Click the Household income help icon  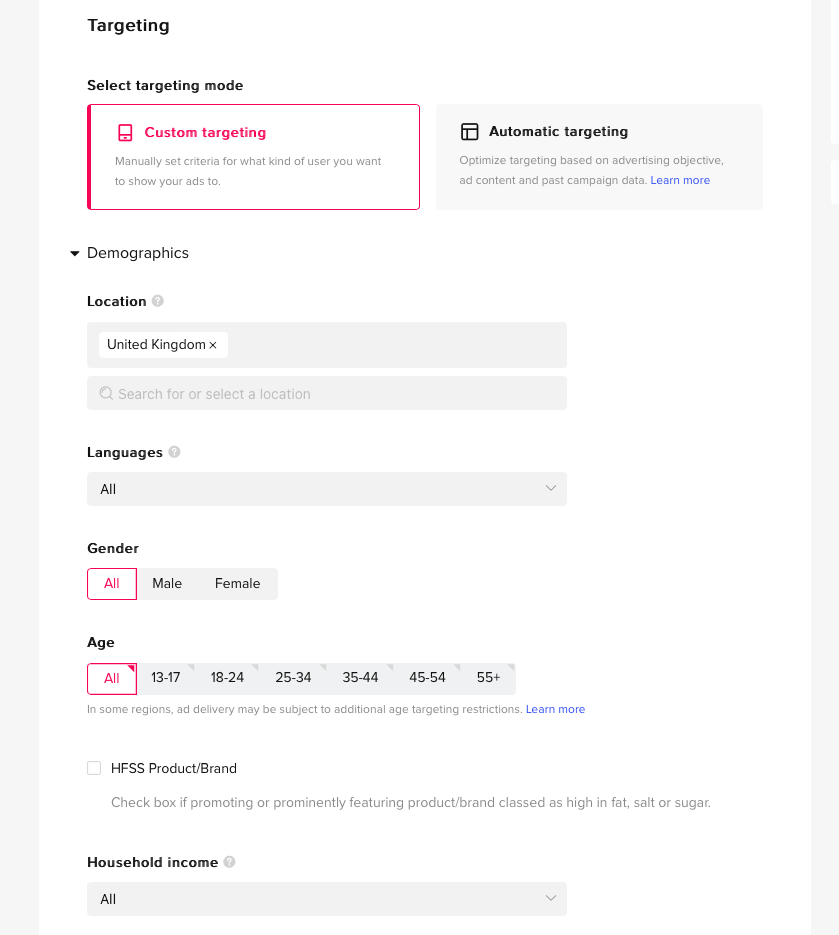[229, 862]
